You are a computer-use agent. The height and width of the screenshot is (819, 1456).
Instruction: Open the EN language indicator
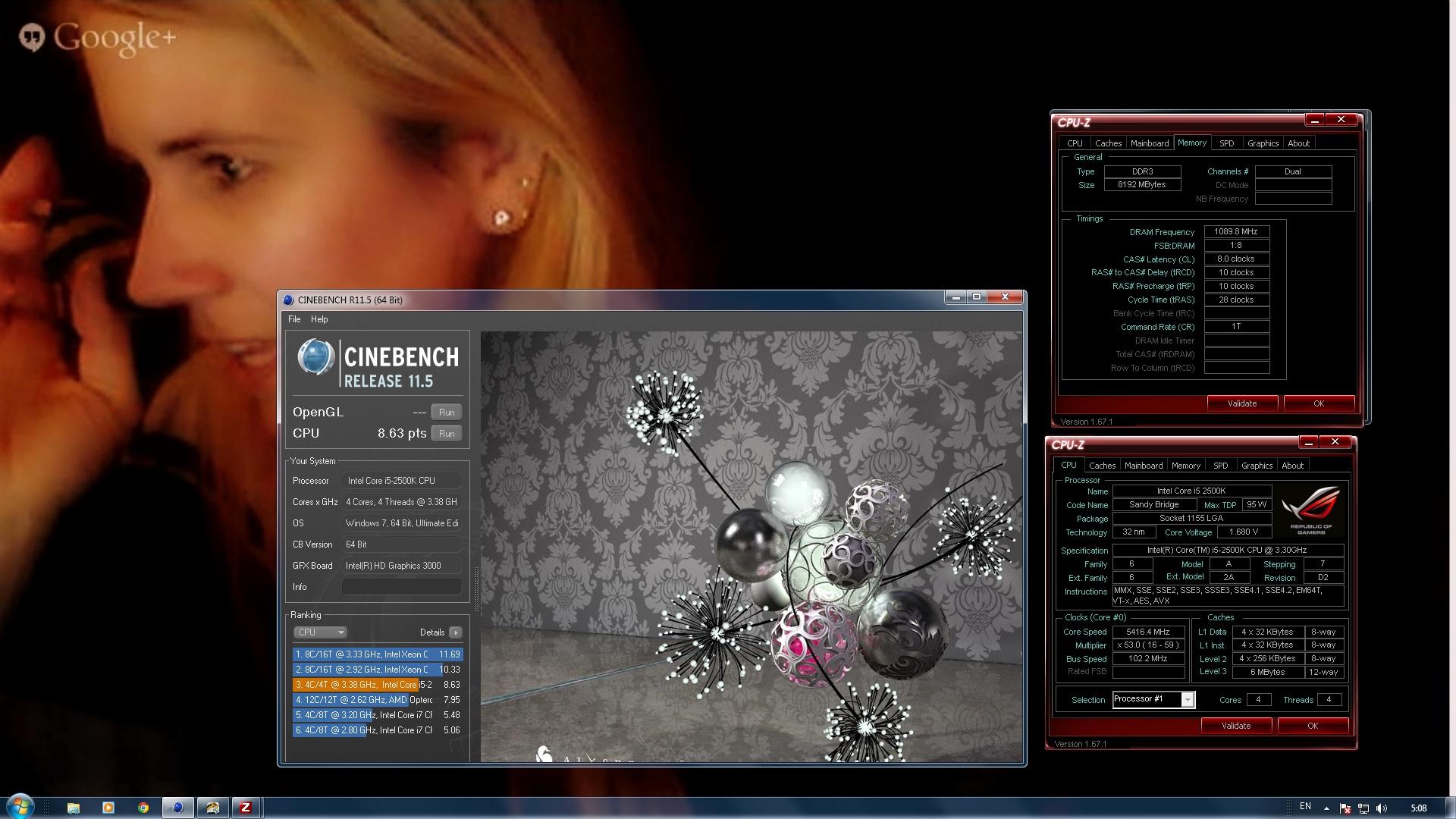[x=1305, y=806]
